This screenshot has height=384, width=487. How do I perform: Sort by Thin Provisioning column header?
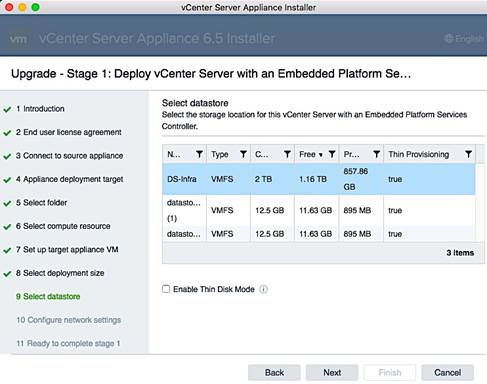pyautogui.click(x=419, y=154)
